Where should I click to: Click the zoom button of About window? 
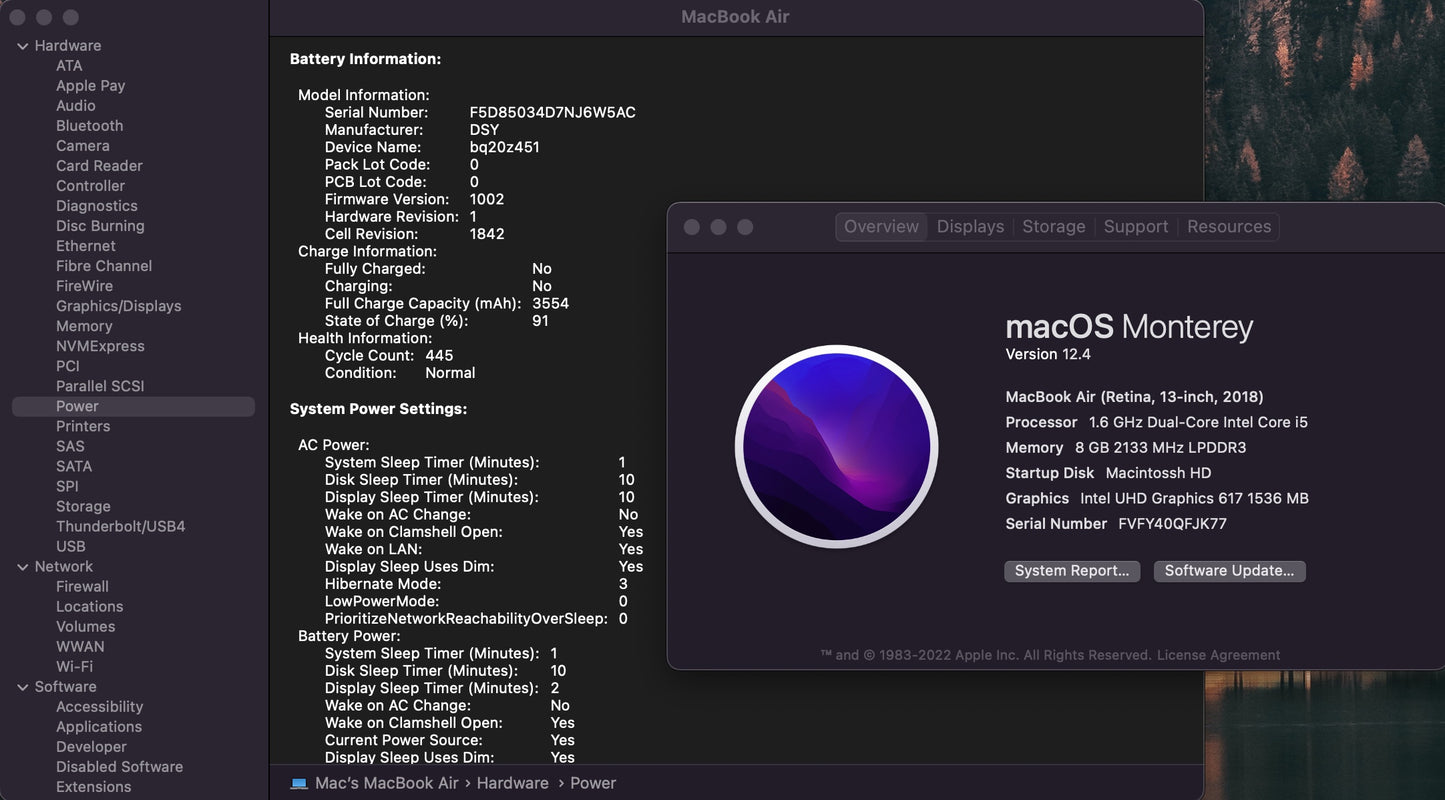pyautogui.click(x=745, y=227)
